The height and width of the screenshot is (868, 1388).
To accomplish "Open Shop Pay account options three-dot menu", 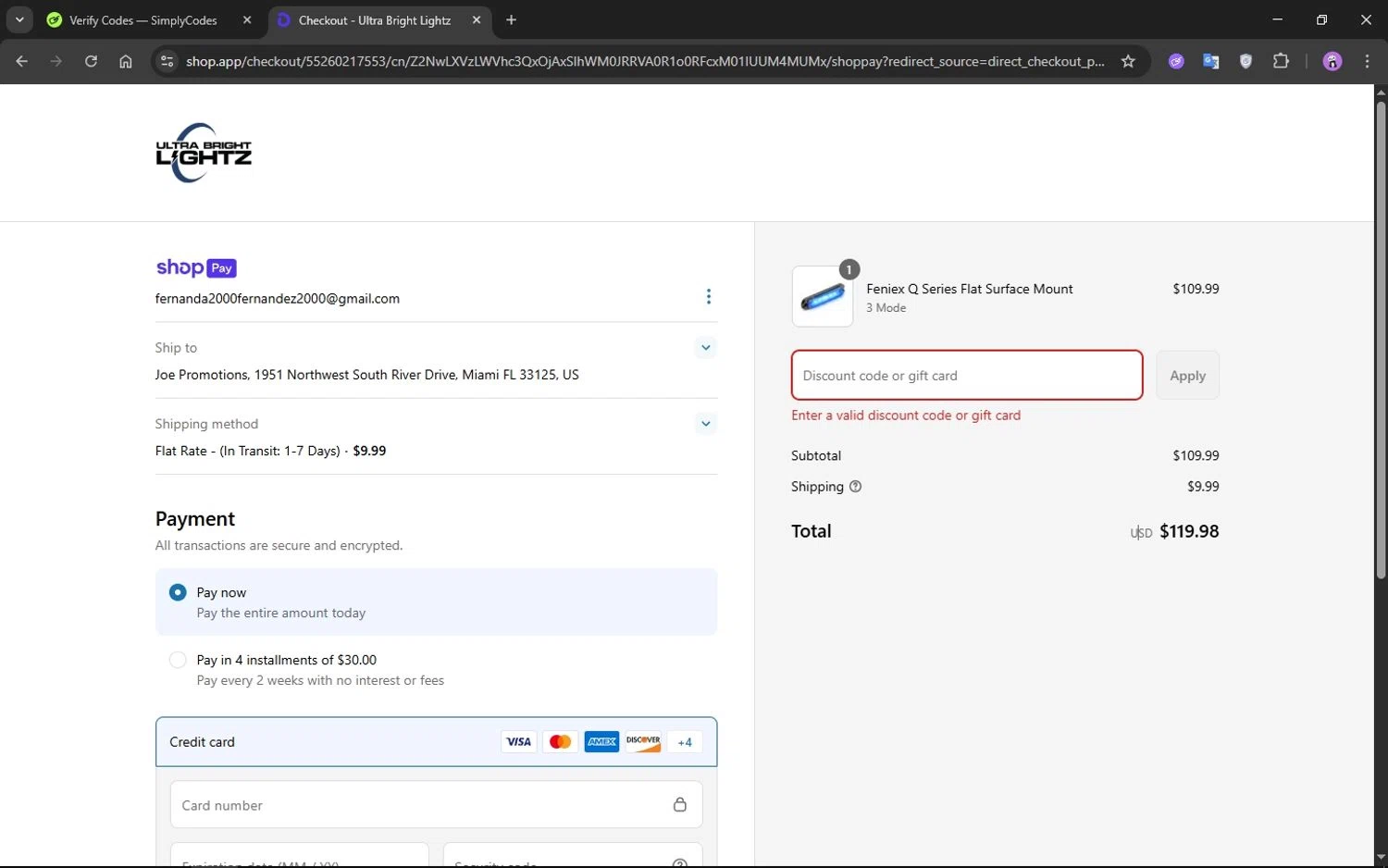I will (x=709, y=296).
